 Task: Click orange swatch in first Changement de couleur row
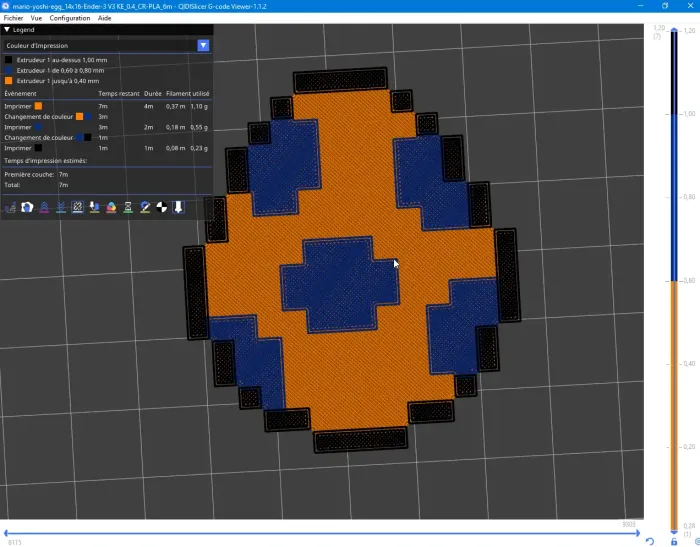[79, 117]
